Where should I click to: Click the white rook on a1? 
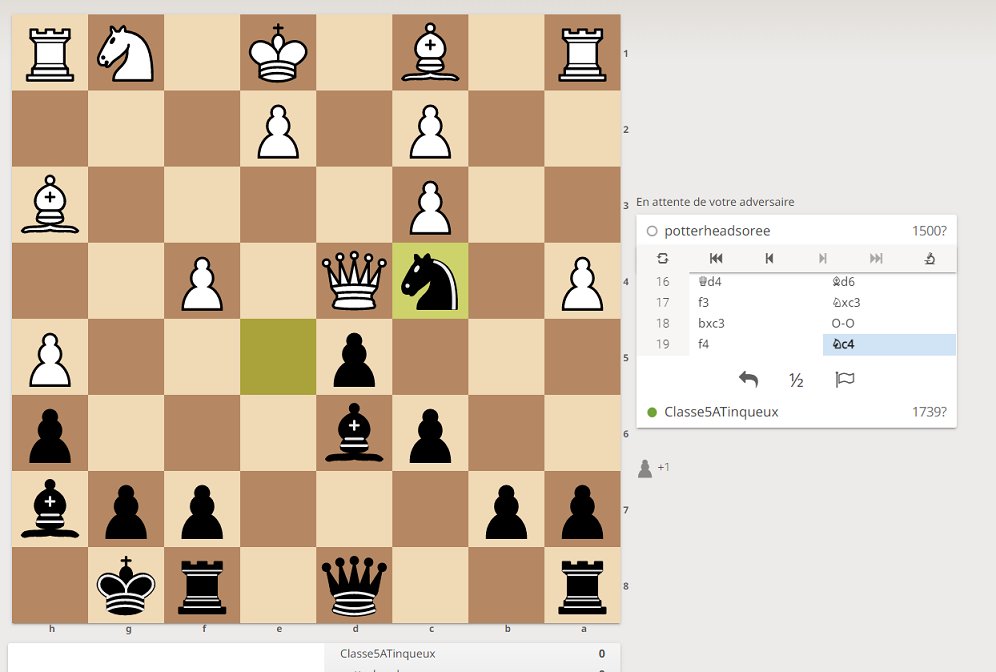point(582,53)
